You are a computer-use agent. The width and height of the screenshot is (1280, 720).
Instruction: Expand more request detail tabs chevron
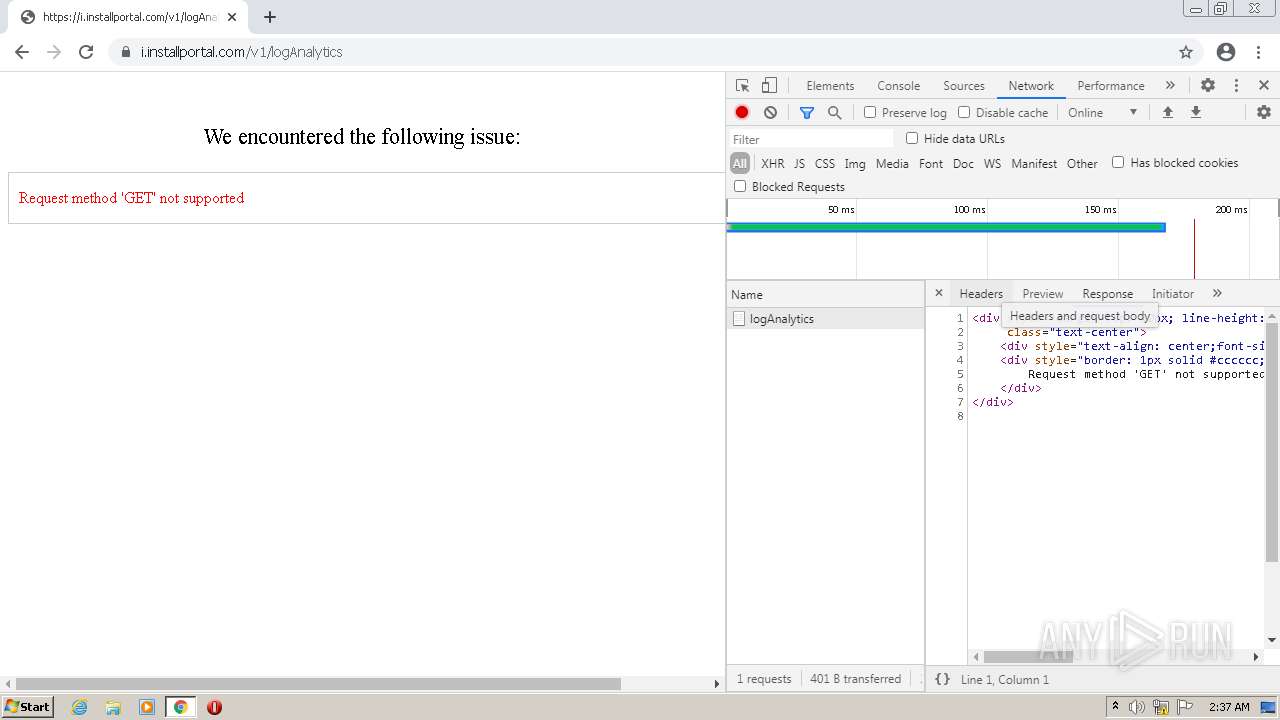(x=1217, y=293)
